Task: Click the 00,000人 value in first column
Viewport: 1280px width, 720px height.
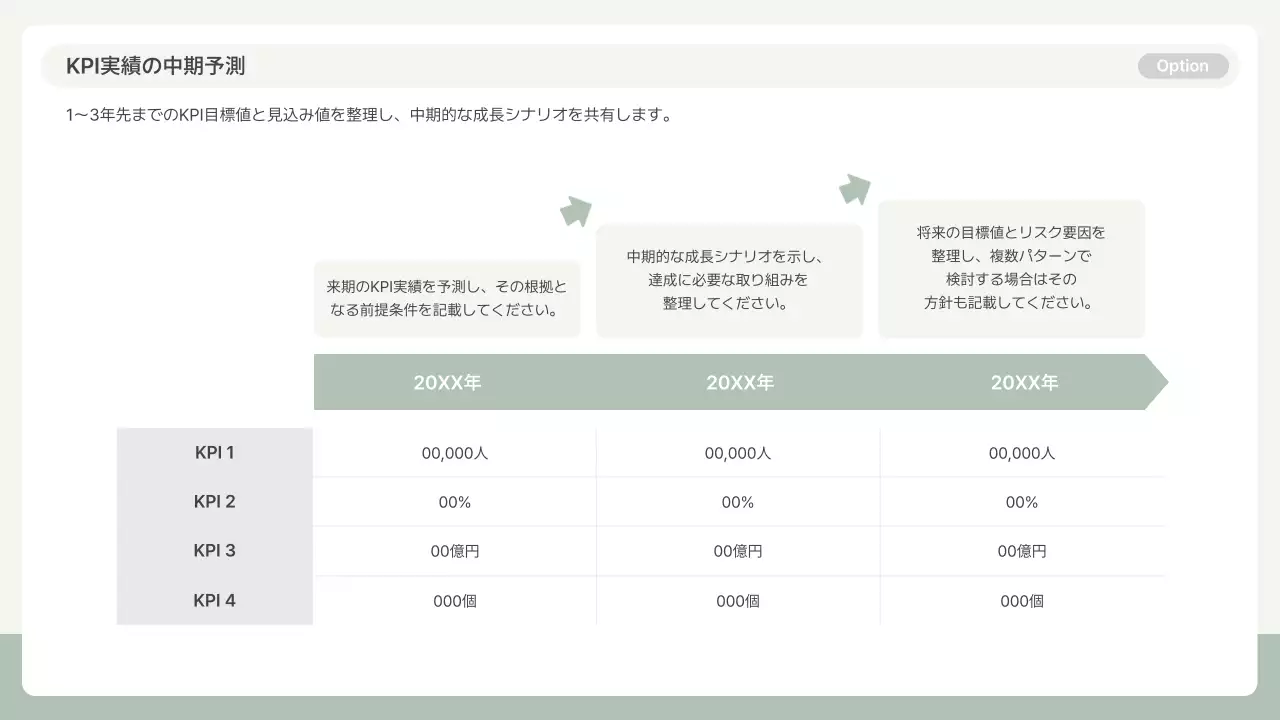Action: point(454,452)
